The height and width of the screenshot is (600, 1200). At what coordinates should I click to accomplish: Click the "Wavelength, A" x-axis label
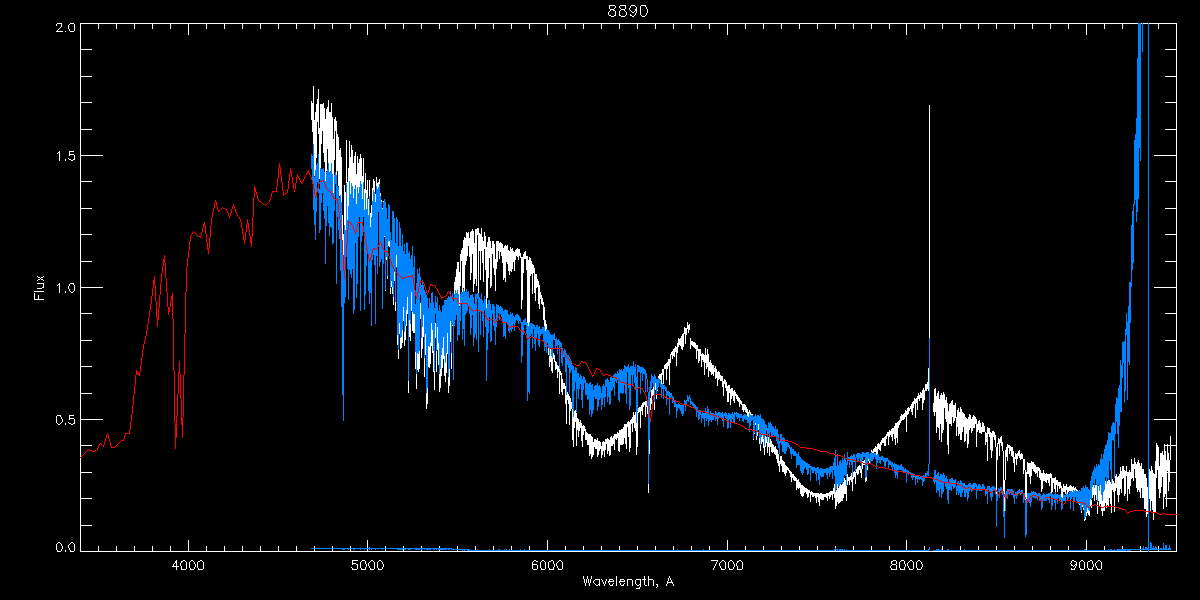[627, 582]
